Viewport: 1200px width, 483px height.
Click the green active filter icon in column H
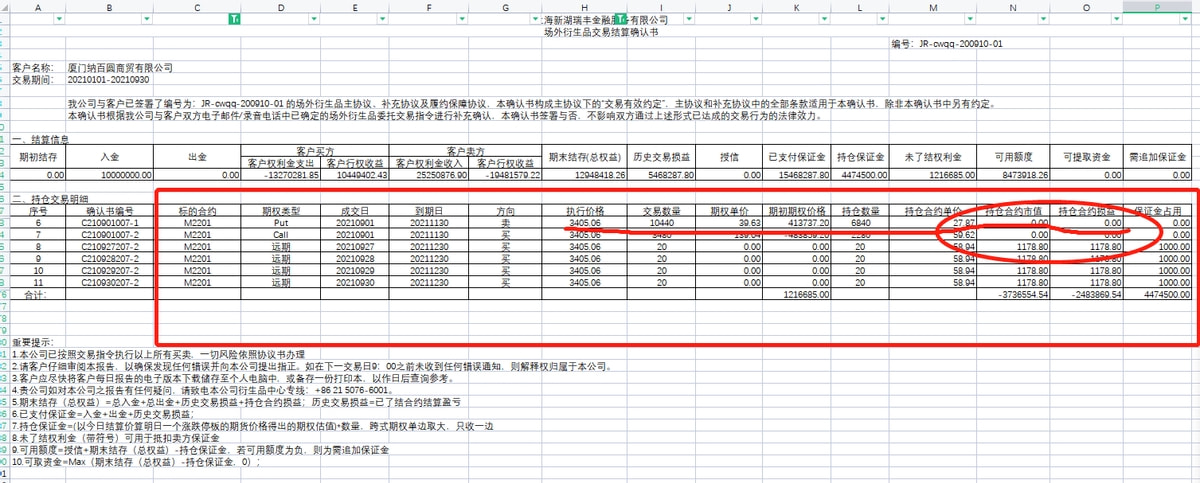coord(620,20)
